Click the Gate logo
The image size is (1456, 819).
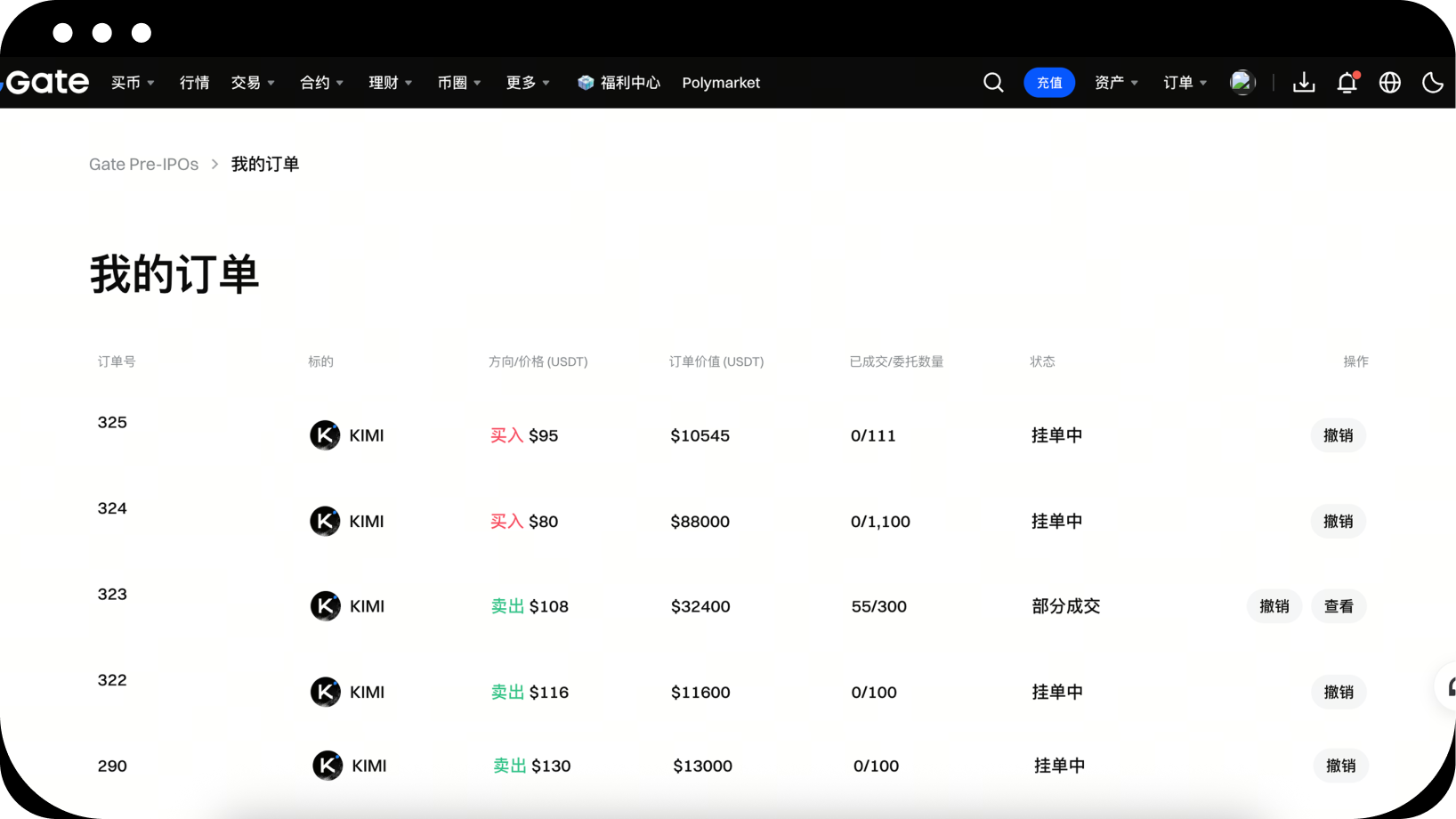click(x=46, y=82)
